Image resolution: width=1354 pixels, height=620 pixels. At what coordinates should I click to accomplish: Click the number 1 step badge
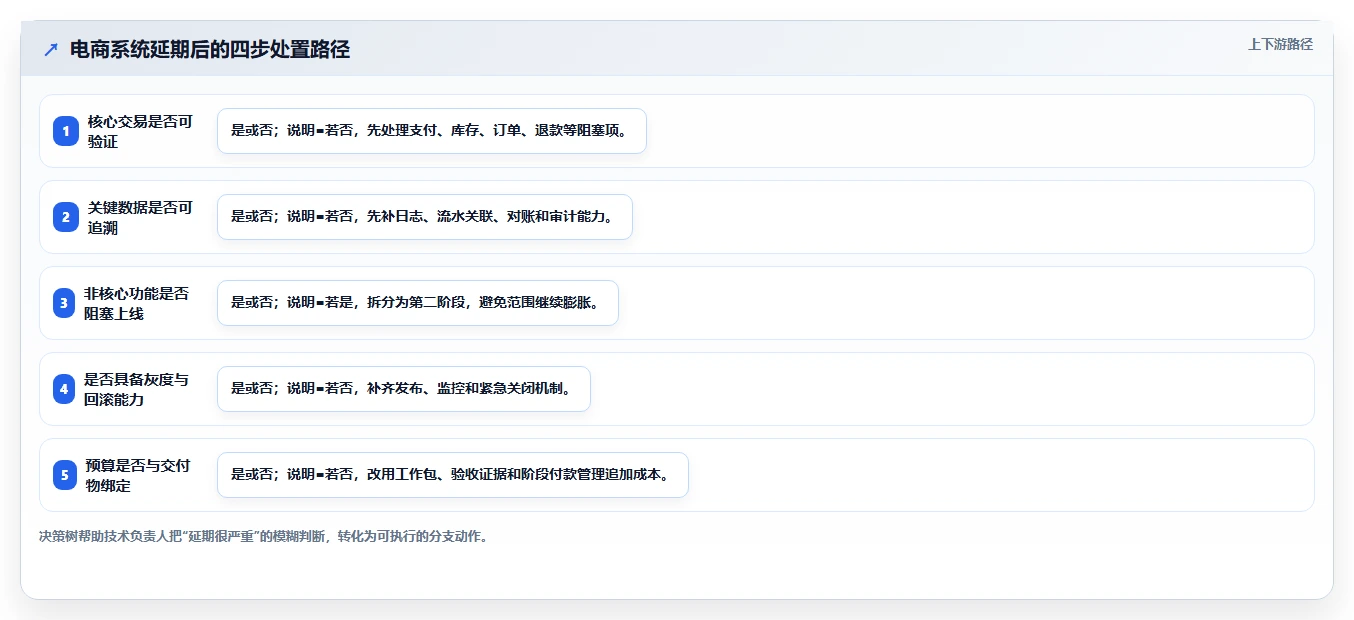click(x=65, y=131)
